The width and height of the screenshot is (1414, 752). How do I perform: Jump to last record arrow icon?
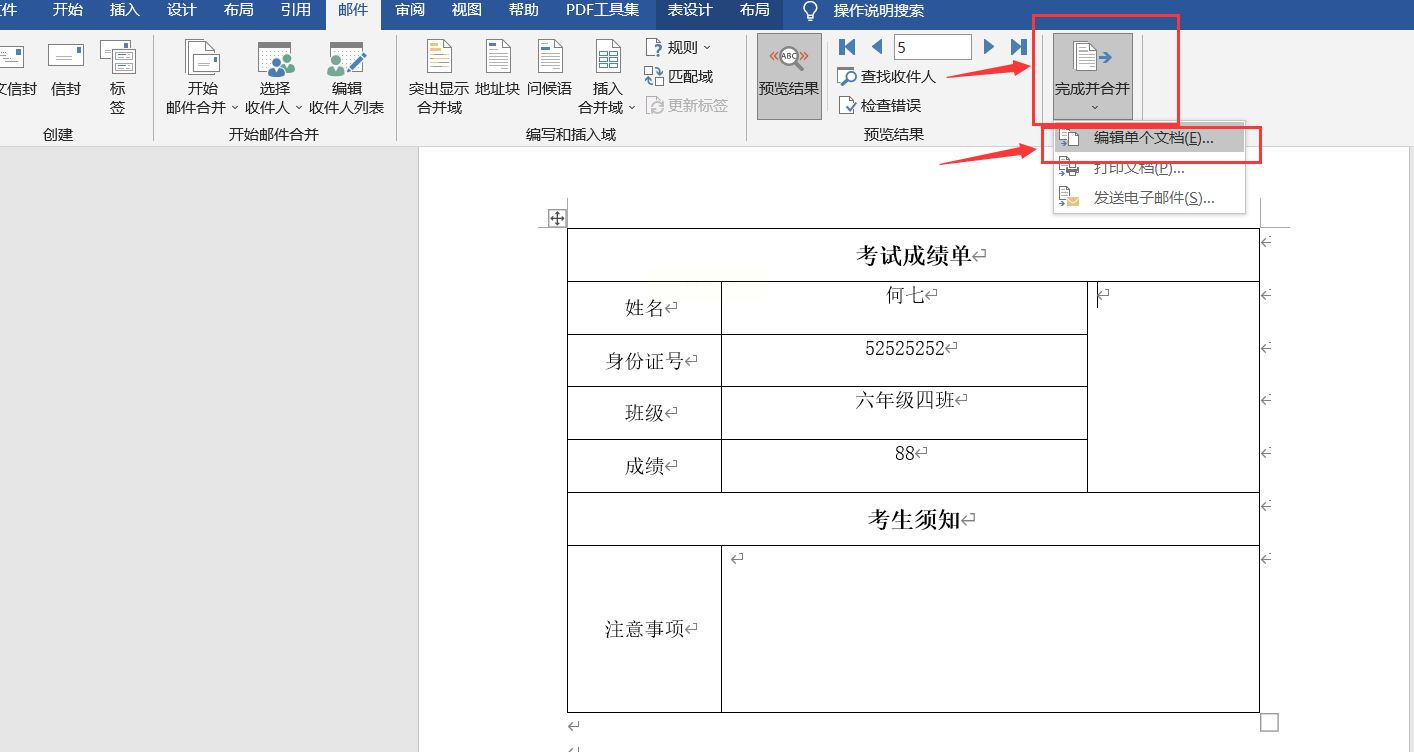[1019, 46]
